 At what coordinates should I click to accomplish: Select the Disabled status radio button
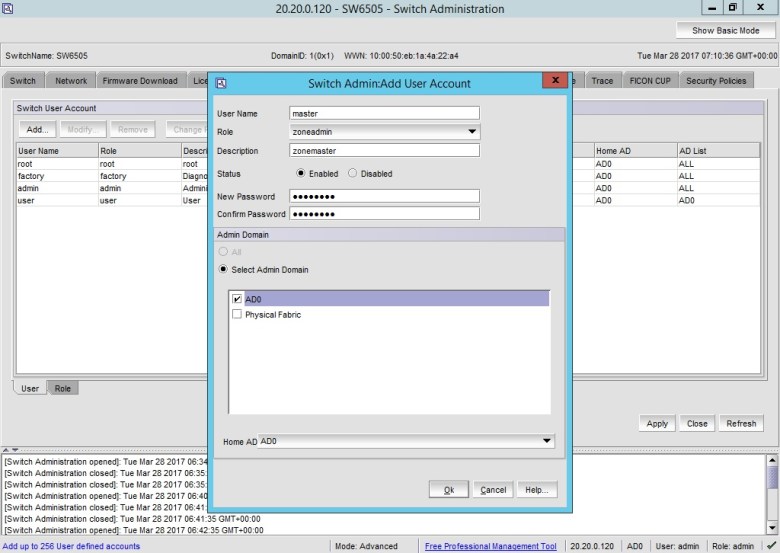[x=353, y=174]
